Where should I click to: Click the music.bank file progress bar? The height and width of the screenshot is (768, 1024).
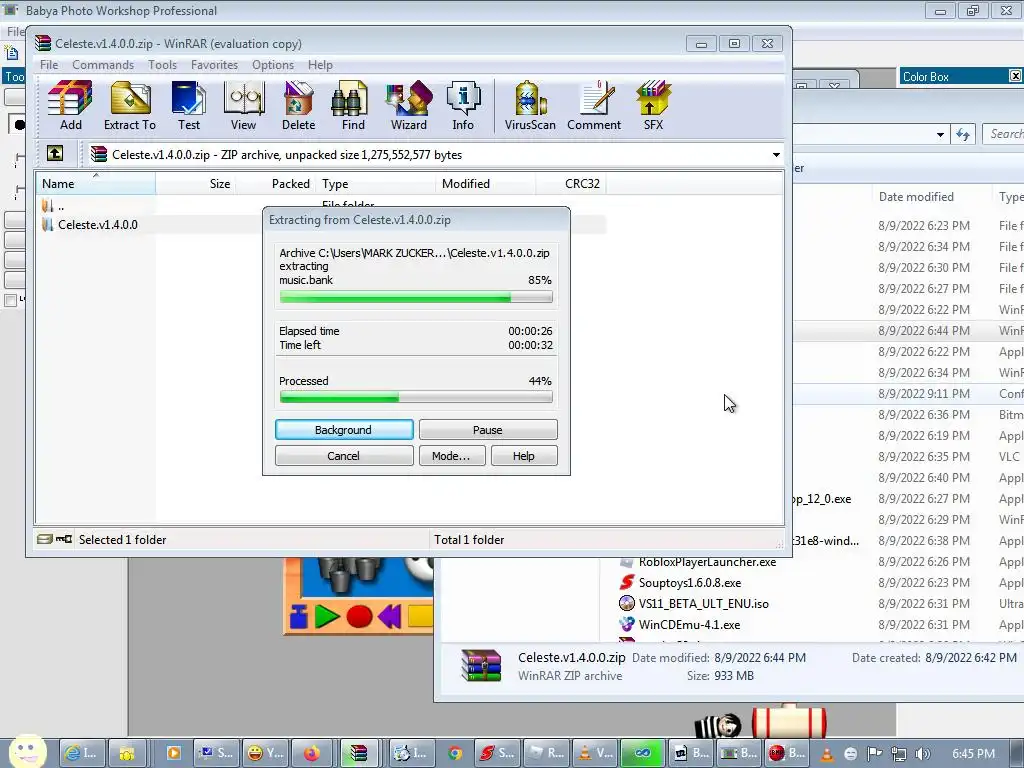click(x=416, y=298)
